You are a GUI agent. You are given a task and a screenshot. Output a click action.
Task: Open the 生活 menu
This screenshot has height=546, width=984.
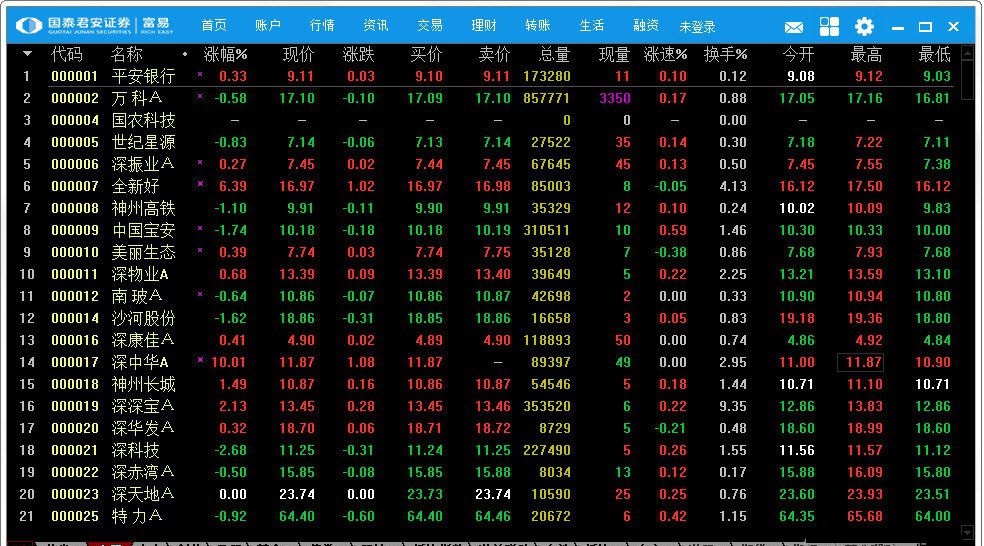point(592,25)
